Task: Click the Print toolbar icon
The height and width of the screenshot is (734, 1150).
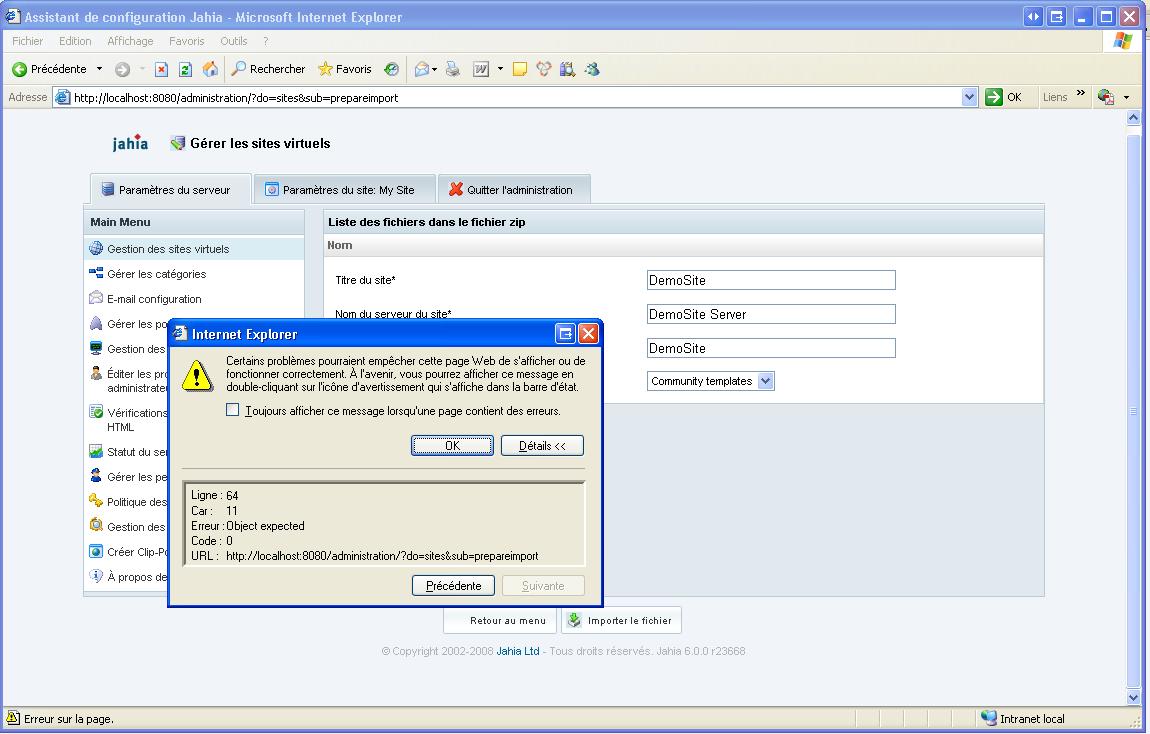Action: 453,69
